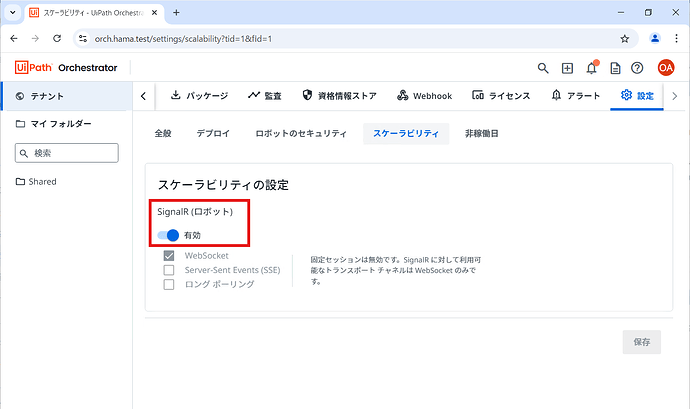Viewport: 690px width, 409px height.
Task: Click the UiPath Orchestrator logo
Action: tap(66, 68)
